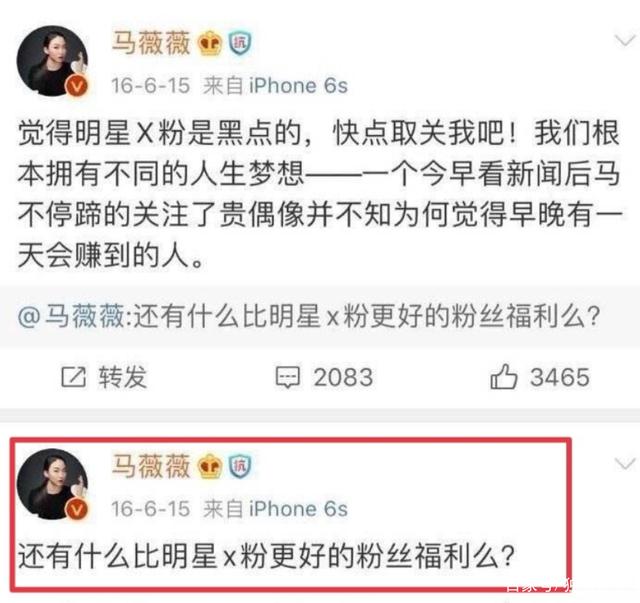The height and width of the screenshot is (603, 640).
Task: Click the 来自 iPhone 6s source in the first post
Action: coord(276,86)
